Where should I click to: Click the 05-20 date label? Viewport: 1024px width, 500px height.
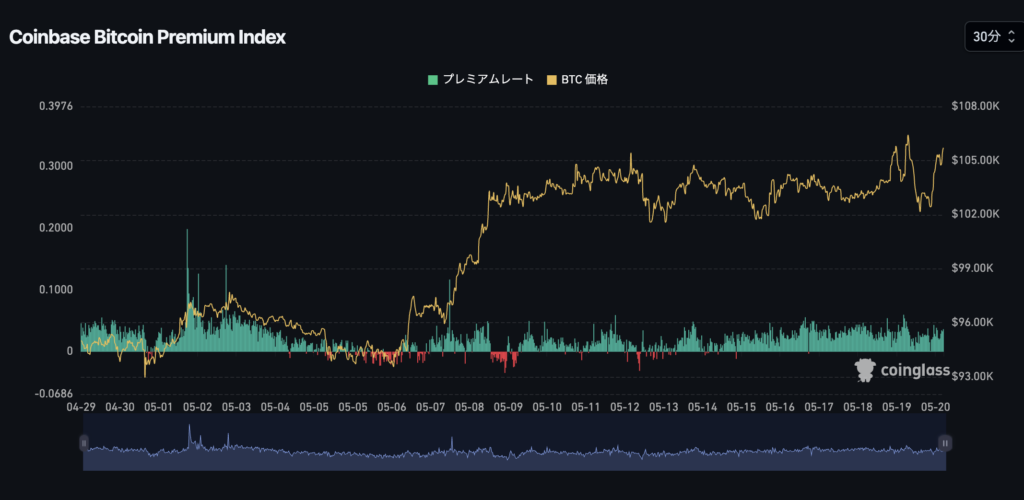936,407
